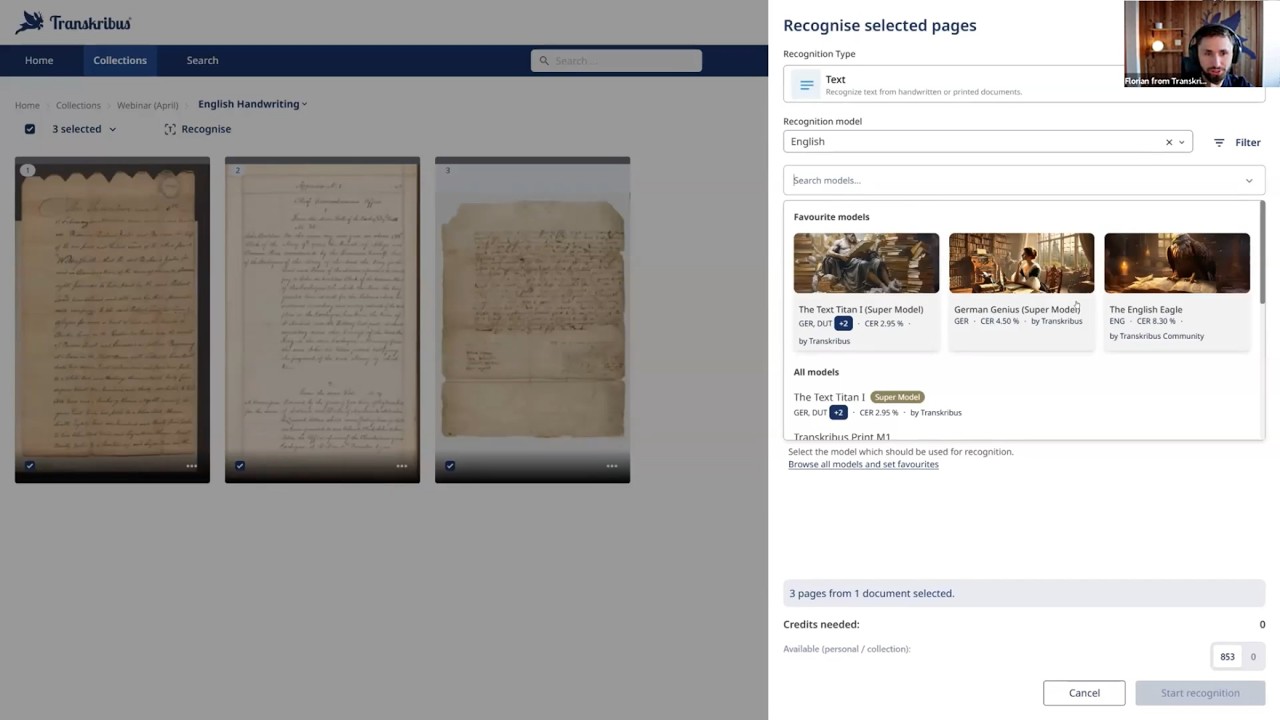
Task: Open the Search tab in navigation
Action: click(x=202, y=60)
